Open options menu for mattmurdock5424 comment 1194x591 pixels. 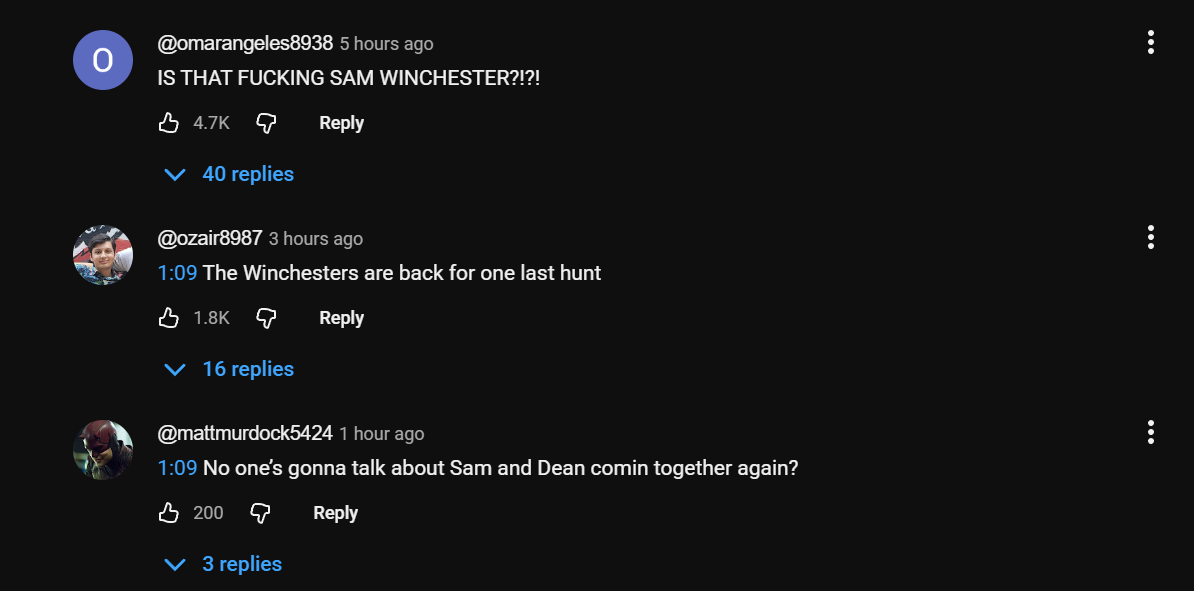(1151, 432)
